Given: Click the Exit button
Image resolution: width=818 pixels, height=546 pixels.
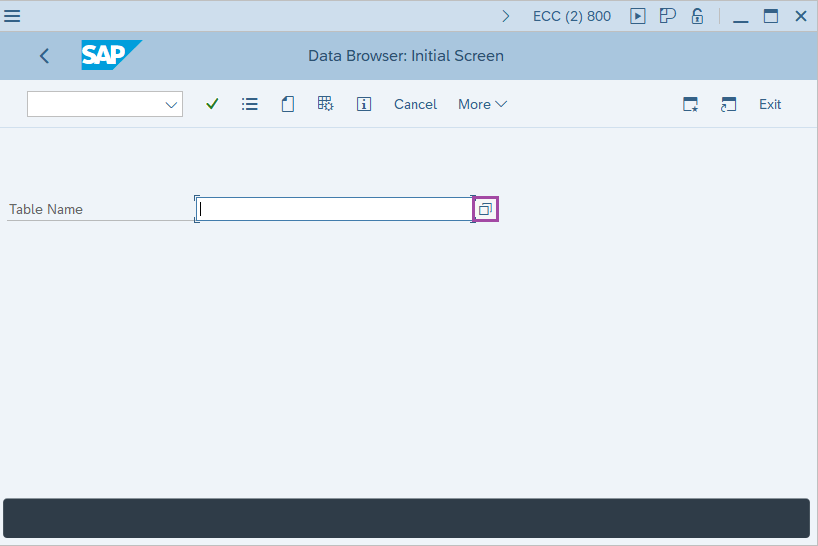Looking at the screenshot, I should (x=770, y=104).
